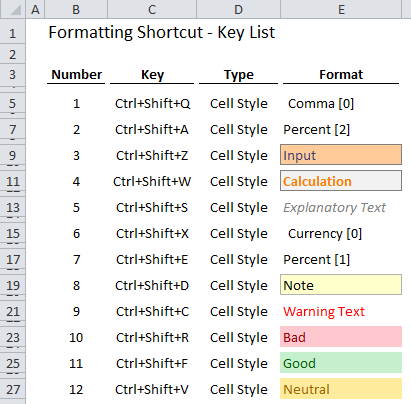Click the Ctrl+Shift+X key cell
The height and width of the screenshot is (404, 411).
(x=152, y=233)
